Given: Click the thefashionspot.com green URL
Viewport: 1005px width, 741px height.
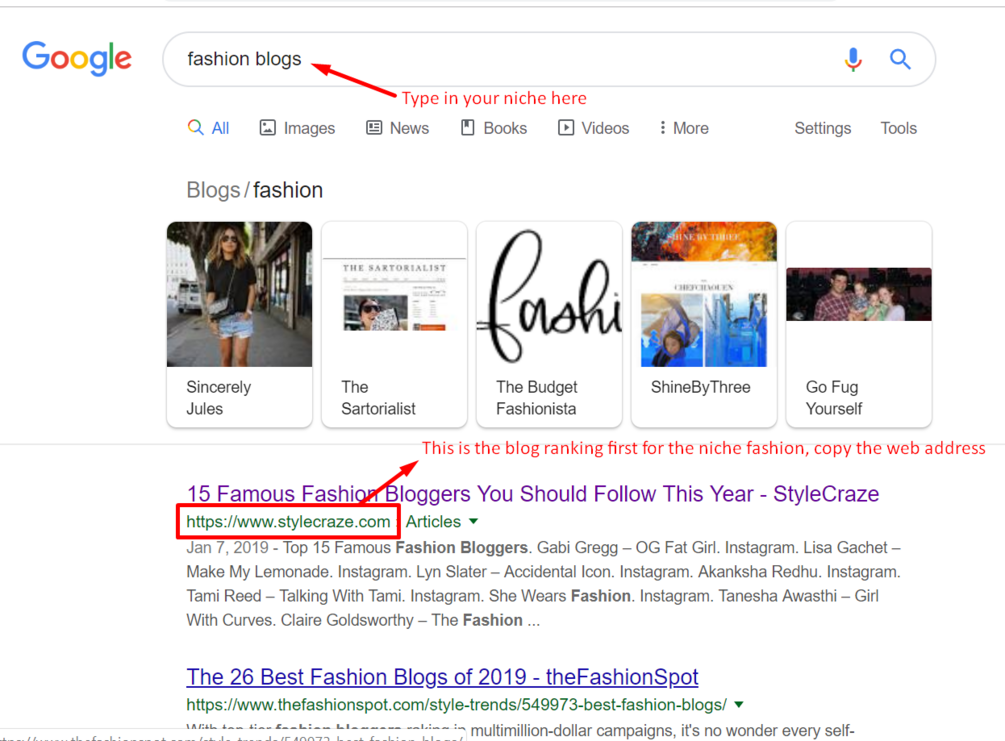Looking at the screenshot, I should pyautogui.click(x=456, y=704).
